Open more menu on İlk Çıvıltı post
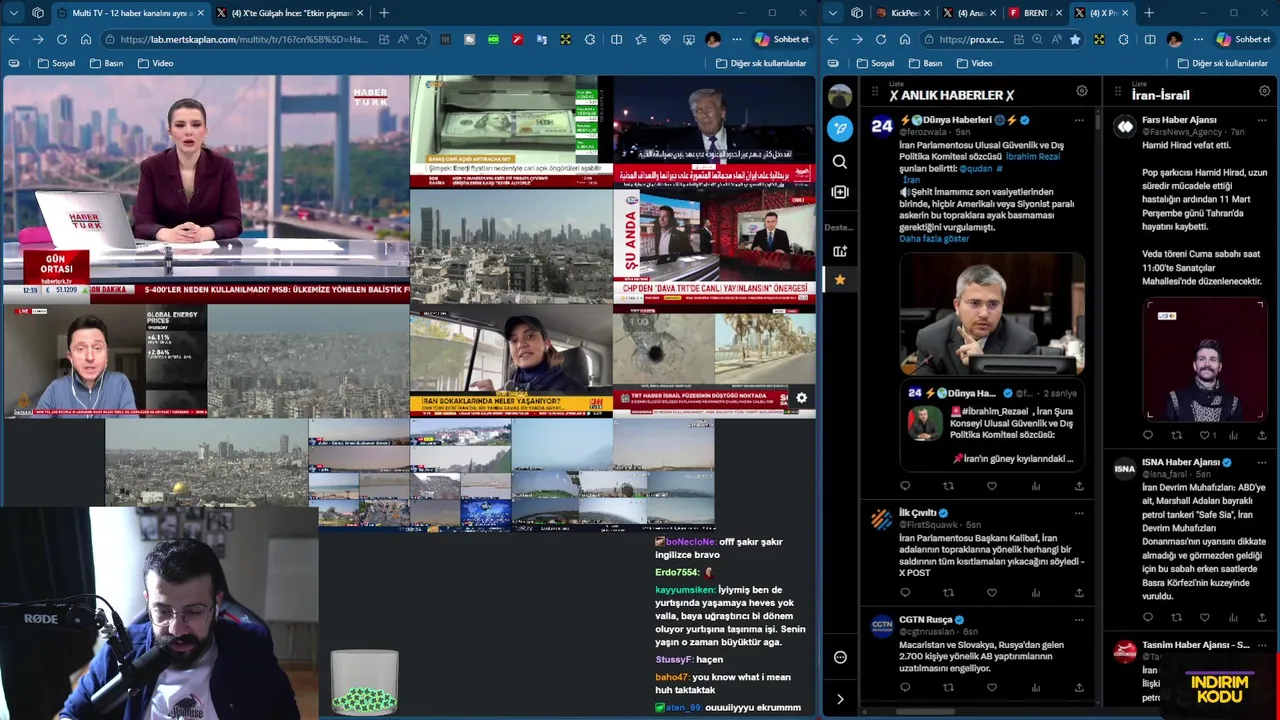 1079,513
